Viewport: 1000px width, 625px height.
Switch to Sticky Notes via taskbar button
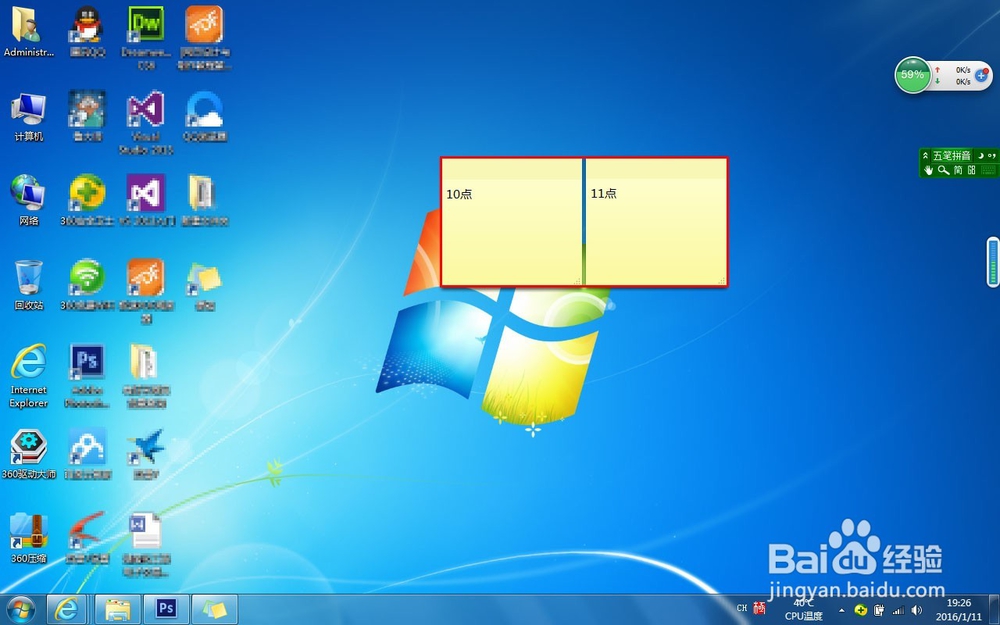(215, 608)
